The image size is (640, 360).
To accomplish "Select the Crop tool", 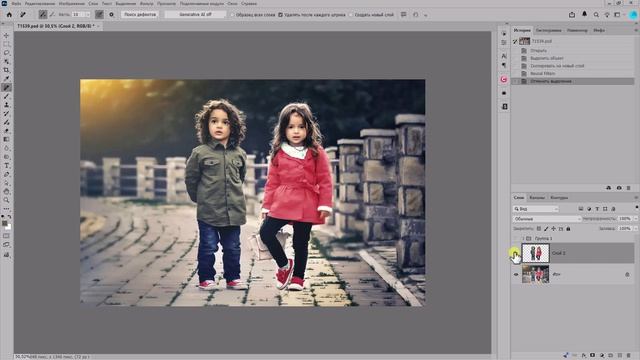I will tap(6, 70).
